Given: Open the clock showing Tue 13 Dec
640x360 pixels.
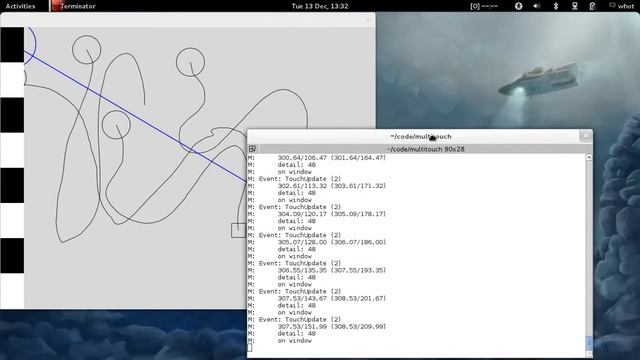Looking at the screenshot, I should tap(320, 6).
